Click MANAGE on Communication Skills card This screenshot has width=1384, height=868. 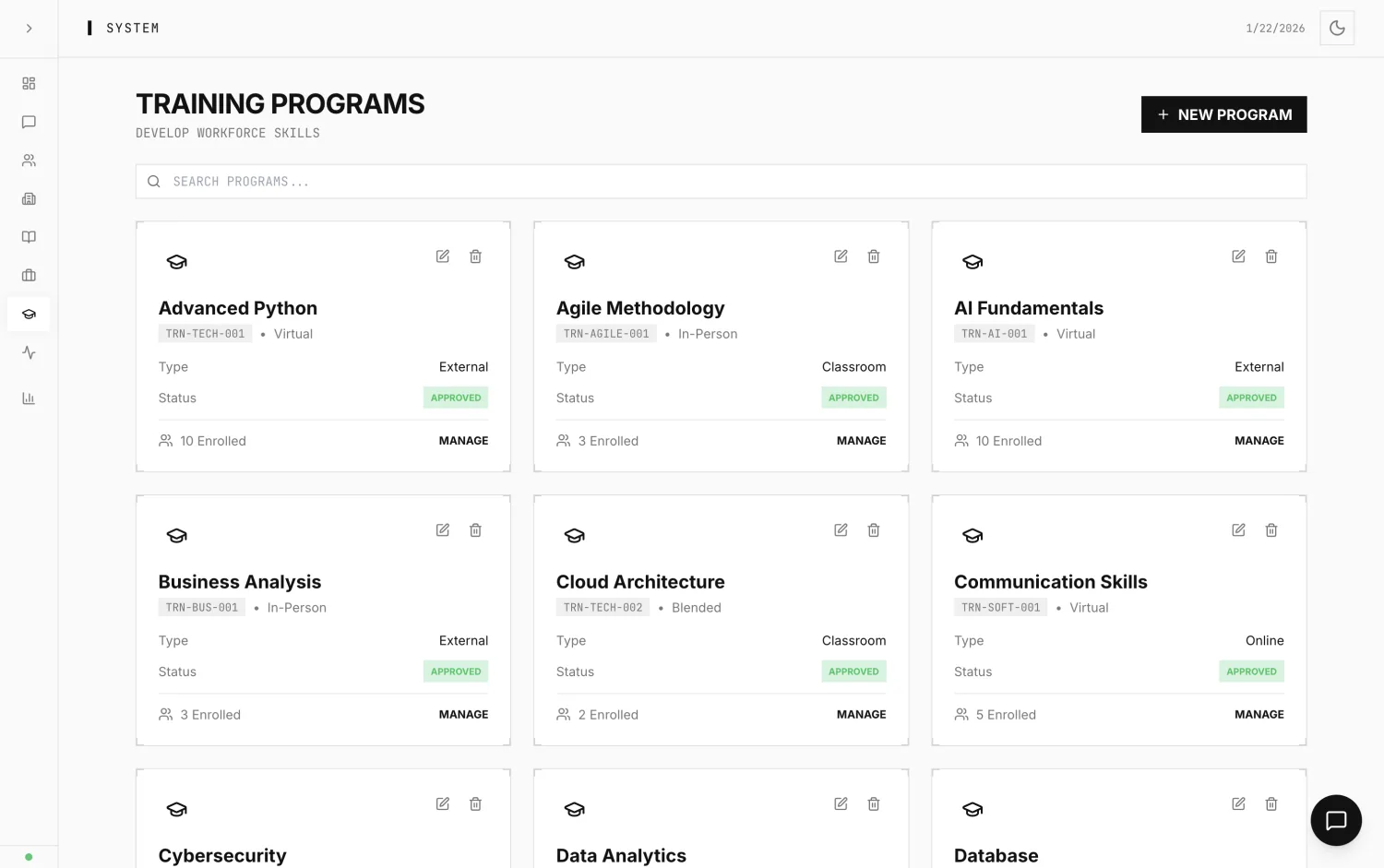[1259, 715]
